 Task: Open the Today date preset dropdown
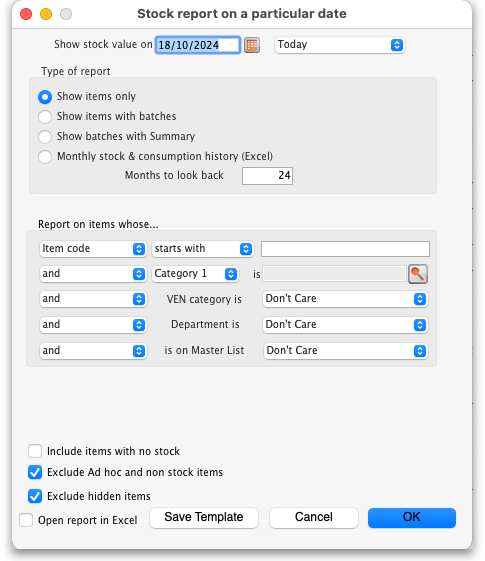(x=339, y=45)
